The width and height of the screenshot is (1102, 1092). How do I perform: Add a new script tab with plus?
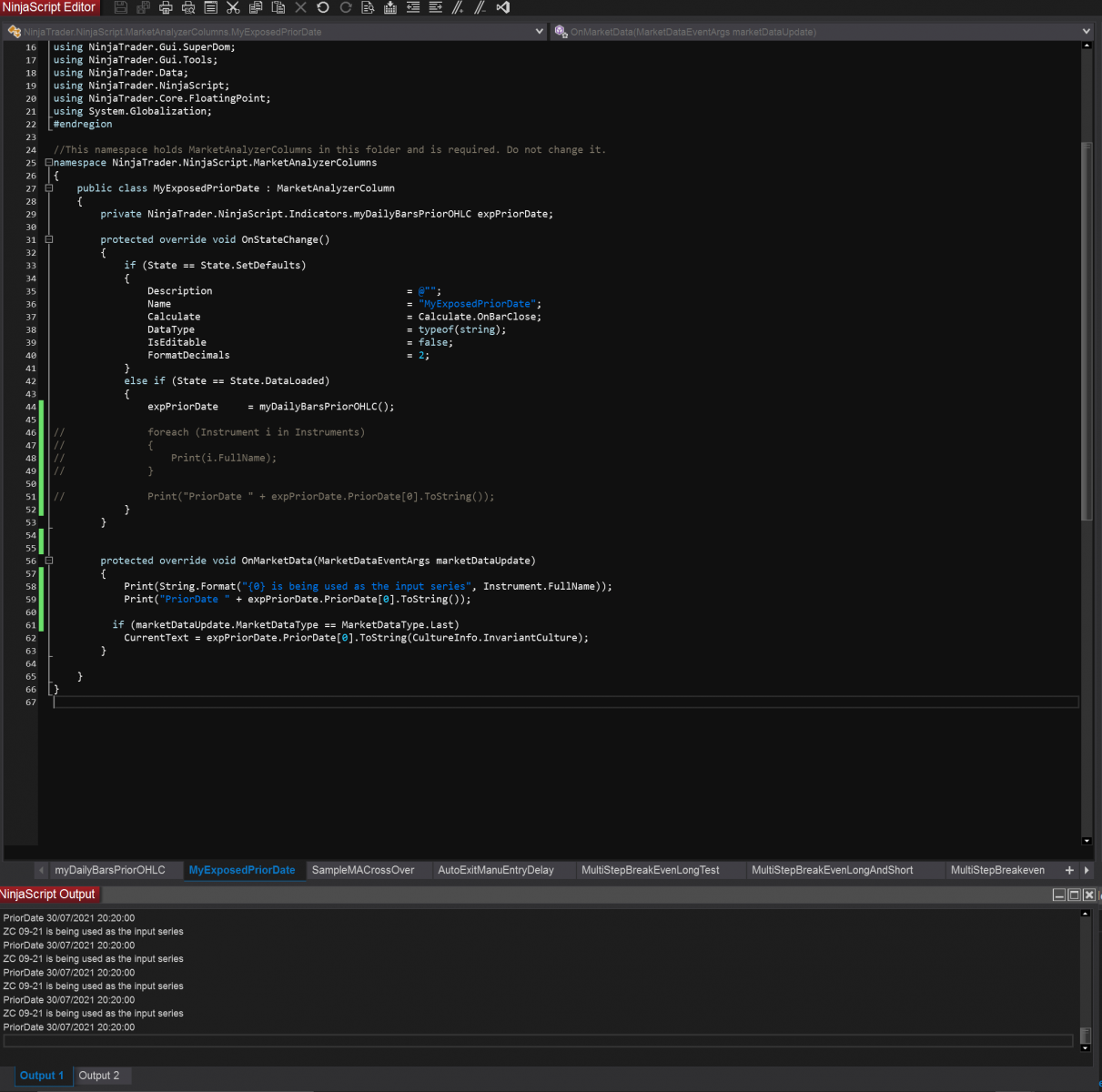[x=1069, y=870]
